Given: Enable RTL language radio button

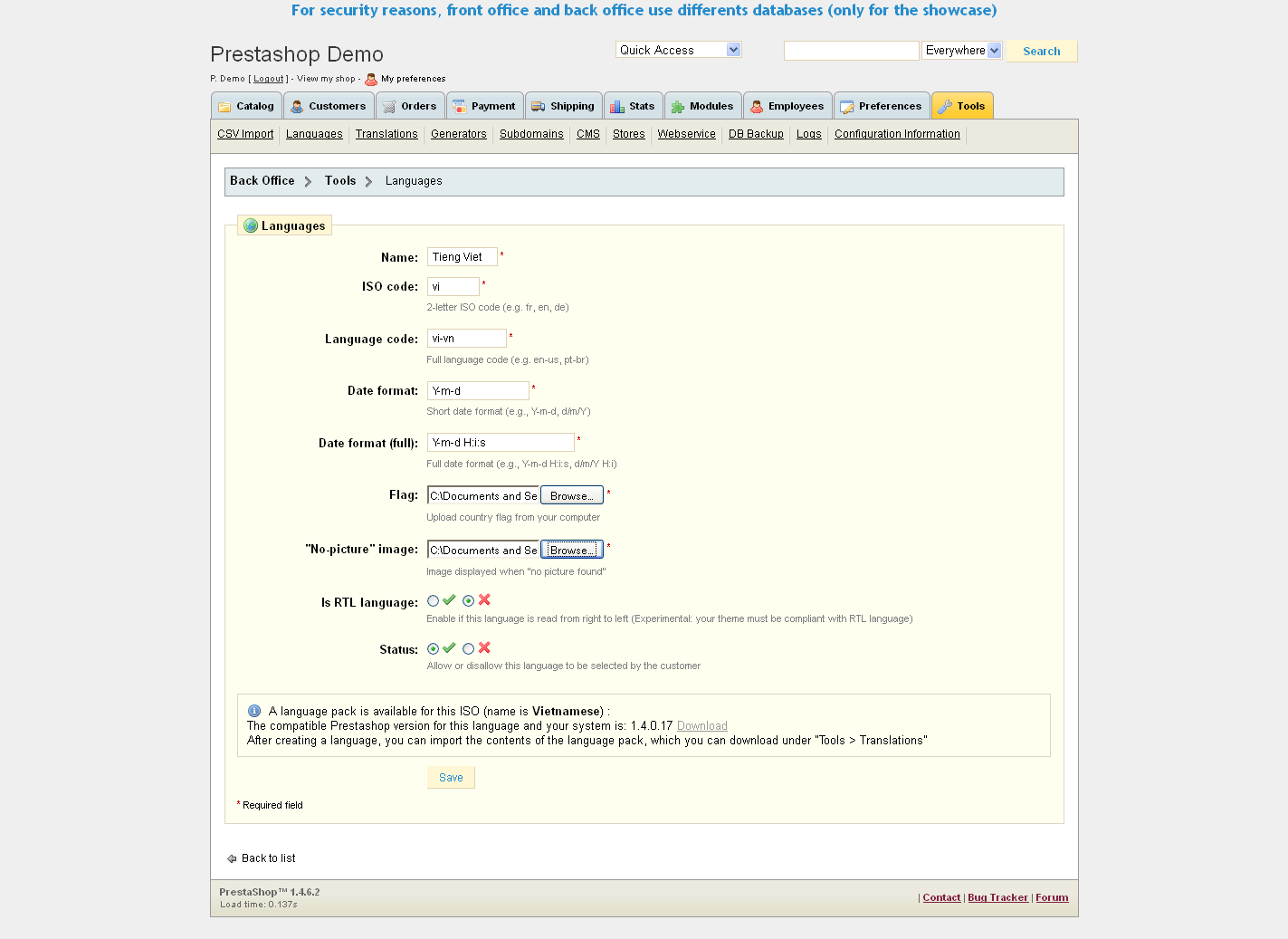Looking at the screenshot, I should pos(433,600).
